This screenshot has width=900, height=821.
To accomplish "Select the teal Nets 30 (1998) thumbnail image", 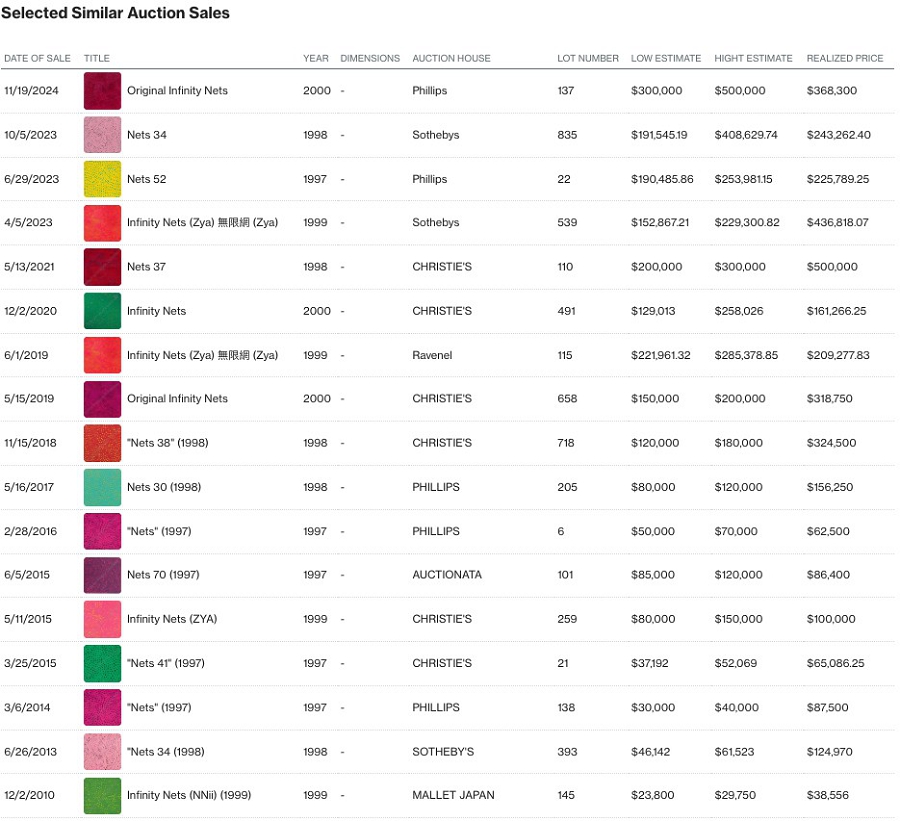I will point(102,487).
